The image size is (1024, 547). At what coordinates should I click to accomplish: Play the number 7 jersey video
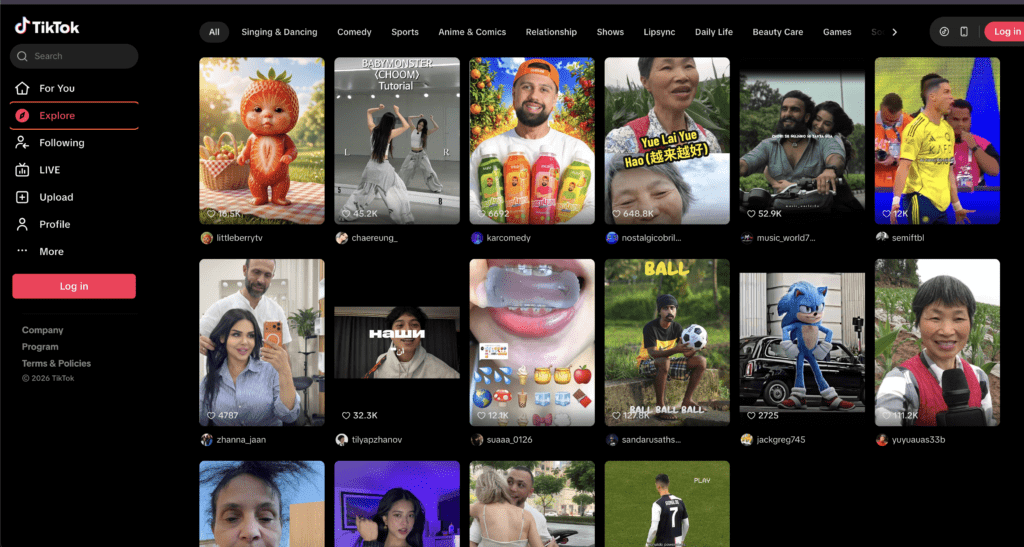667,504
